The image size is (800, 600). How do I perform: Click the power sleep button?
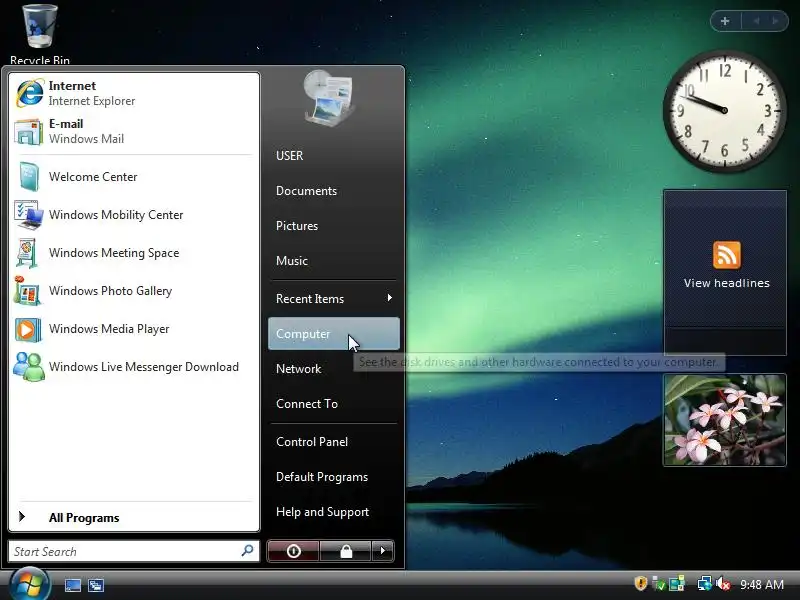coord(293,551)
